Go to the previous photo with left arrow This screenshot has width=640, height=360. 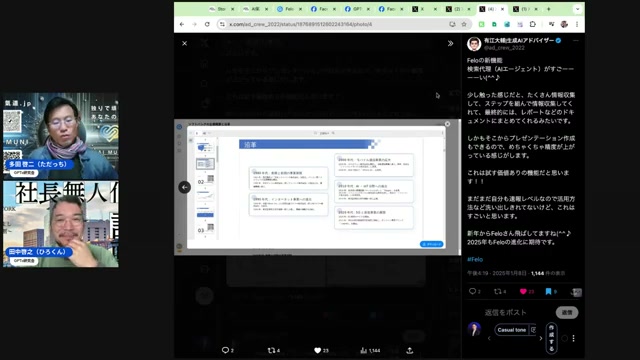(x=184, y=187)
